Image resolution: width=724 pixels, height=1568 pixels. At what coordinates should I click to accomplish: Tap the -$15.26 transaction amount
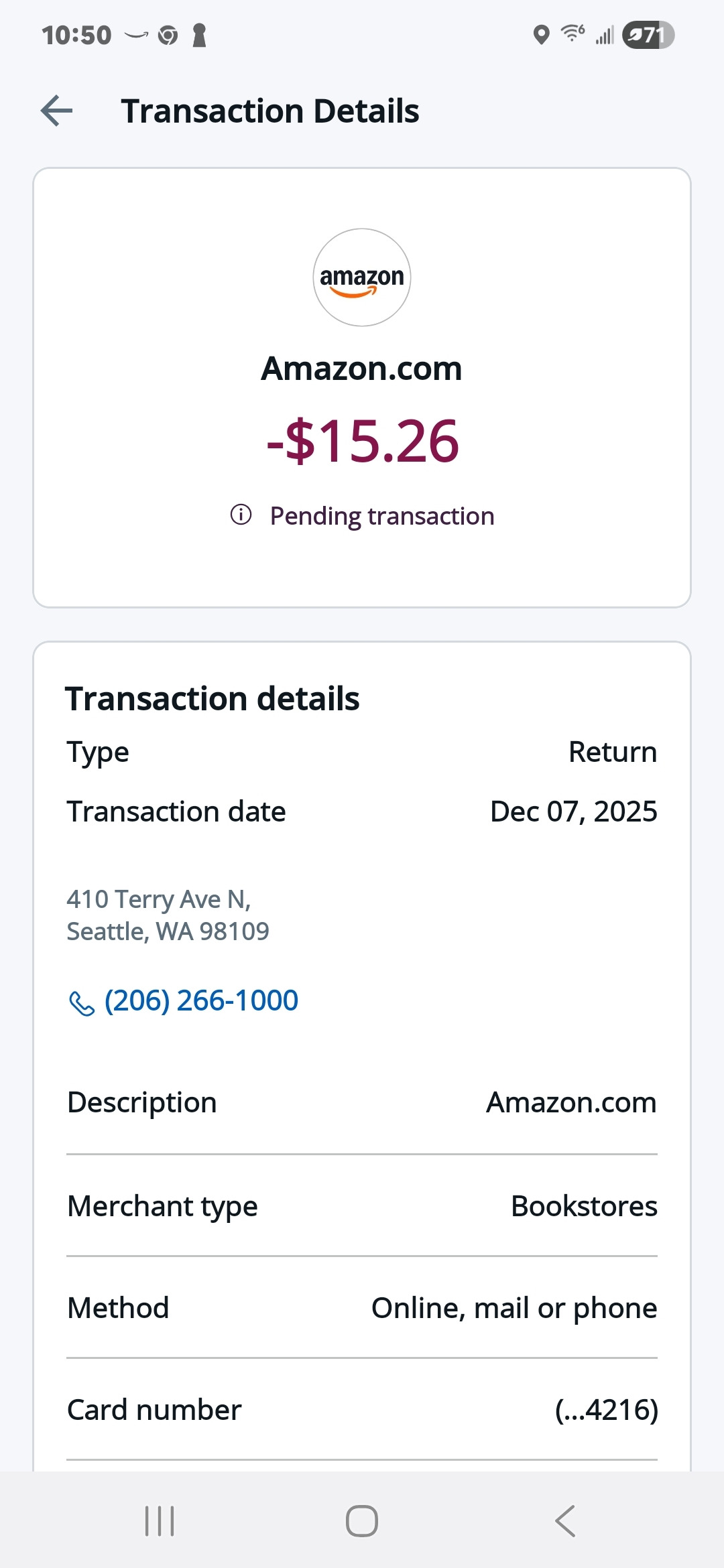tap(362, 441)
